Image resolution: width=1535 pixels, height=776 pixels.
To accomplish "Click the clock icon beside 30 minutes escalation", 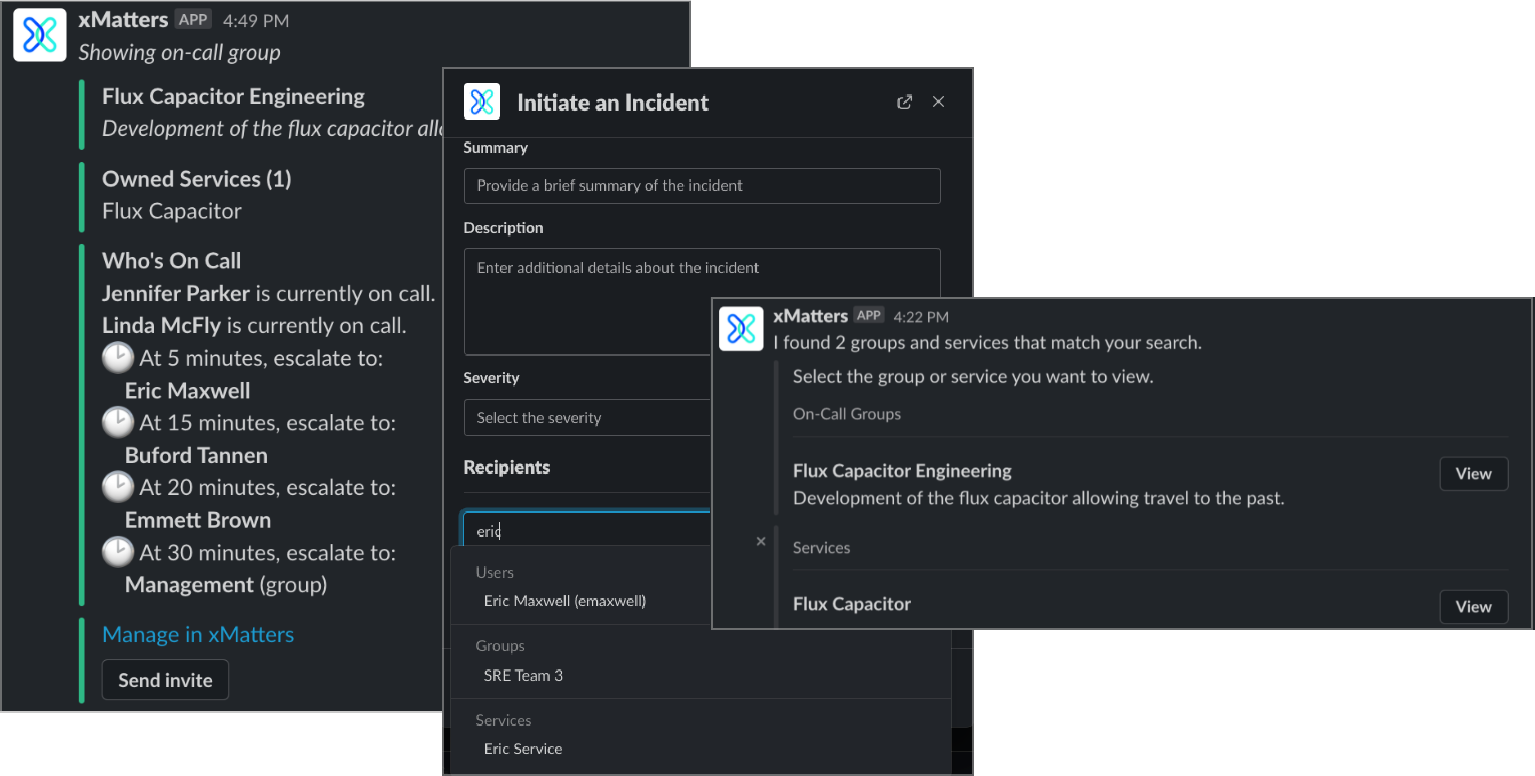I will coord(118,553).
